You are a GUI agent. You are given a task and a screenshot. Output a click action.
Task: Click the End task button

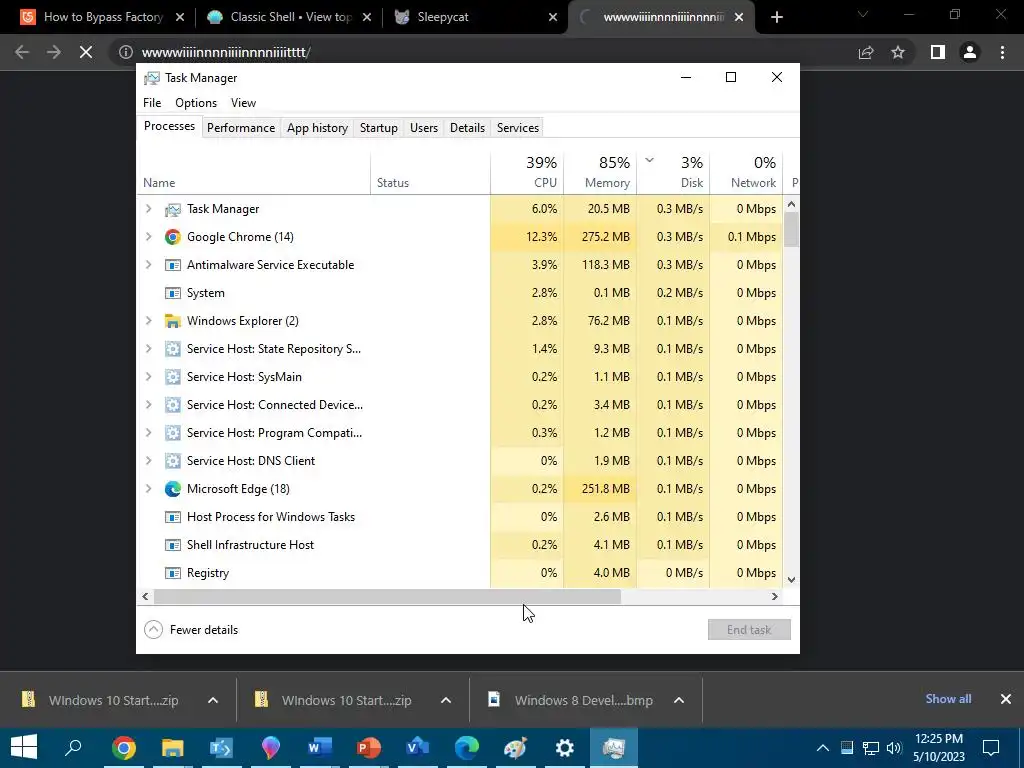coord(749,630)
